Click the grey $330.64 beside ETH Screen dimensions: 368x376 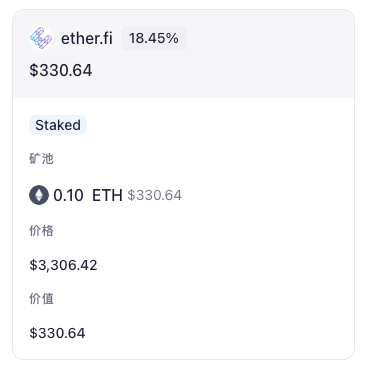(x=155, y=195)
